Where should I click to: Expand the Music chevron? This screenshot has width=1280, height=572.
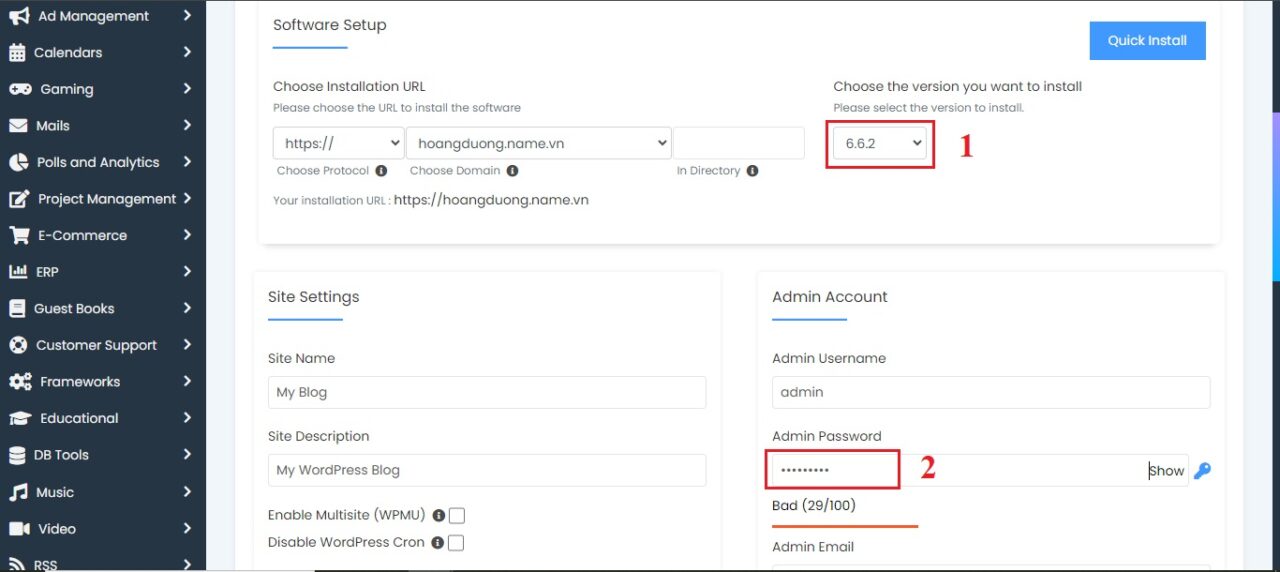point(187,491)
